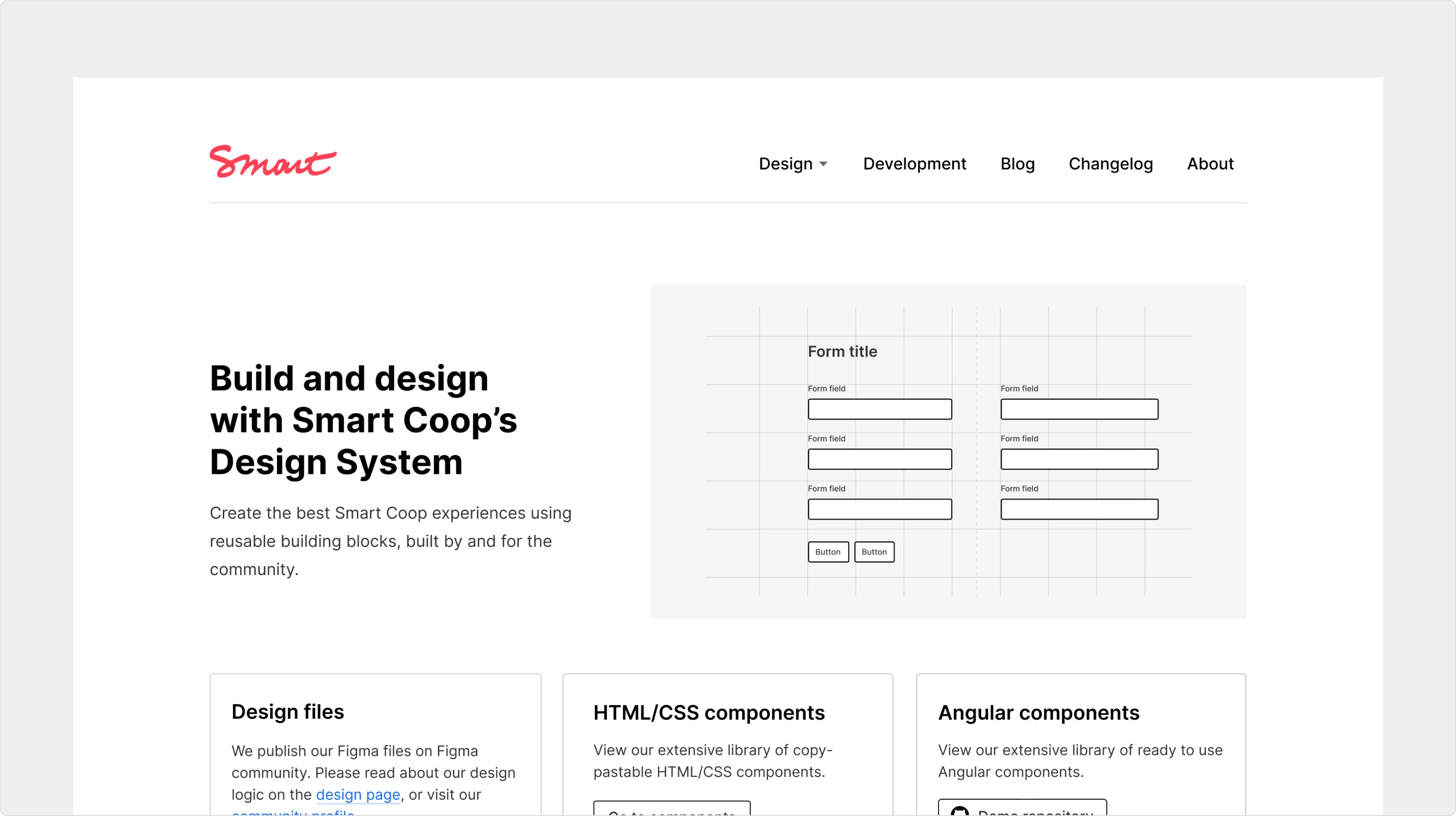The width and height of the screenshot is (1456, 816).
Task: Click the Design files heading
Action: click(288, 712)
